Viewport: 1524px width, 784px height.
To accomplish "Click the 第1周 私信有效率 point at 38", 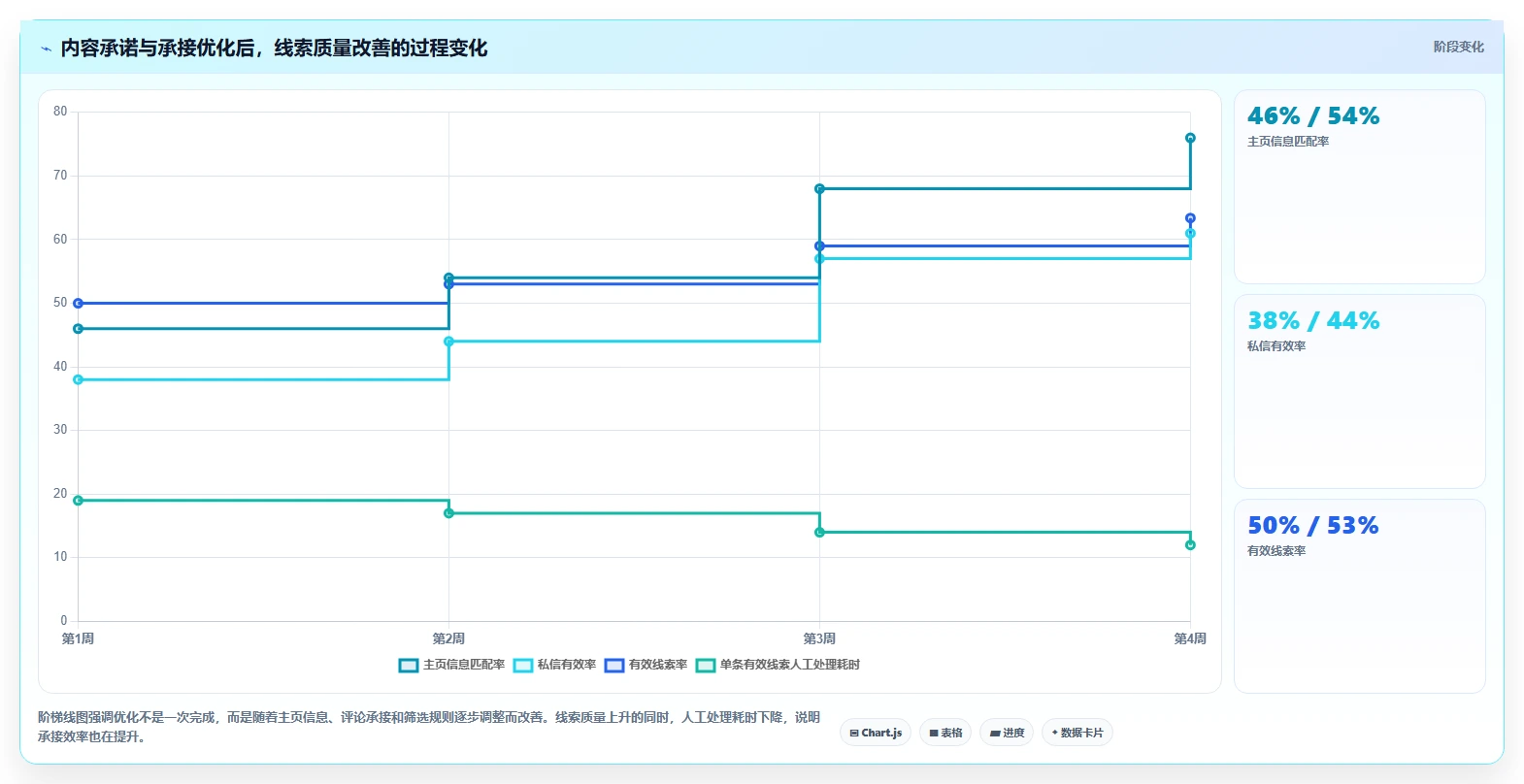I will pos(78,379).
